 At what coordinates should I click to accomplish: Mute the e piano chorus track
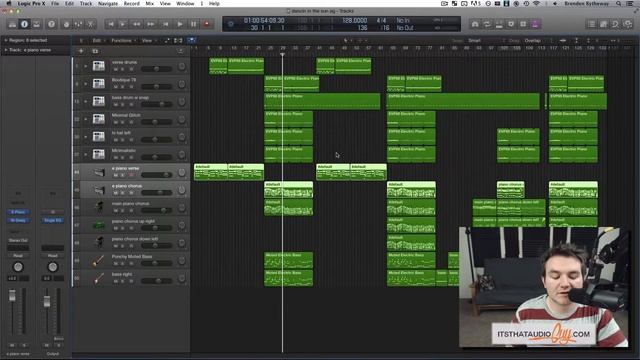coord(116,193)
